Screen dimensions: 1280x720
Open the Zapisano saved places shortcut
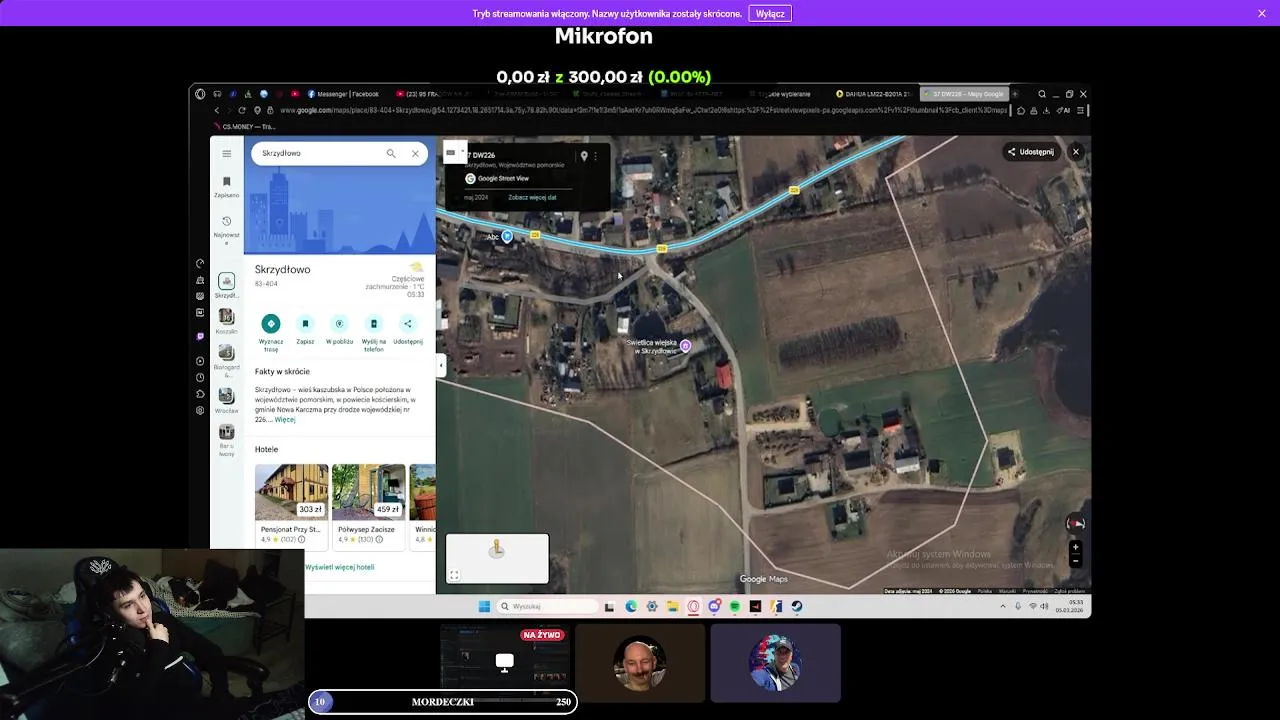tap(227, 187)
